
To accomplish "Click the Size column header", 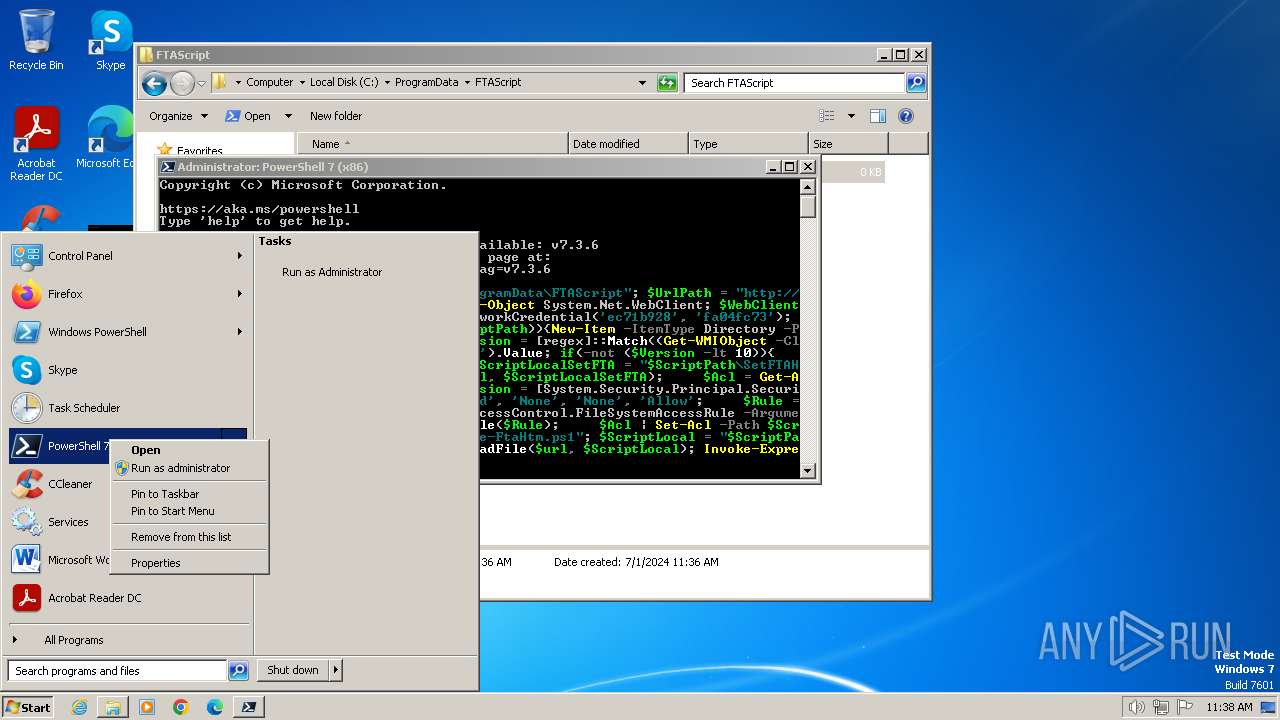I will [848, 144].
